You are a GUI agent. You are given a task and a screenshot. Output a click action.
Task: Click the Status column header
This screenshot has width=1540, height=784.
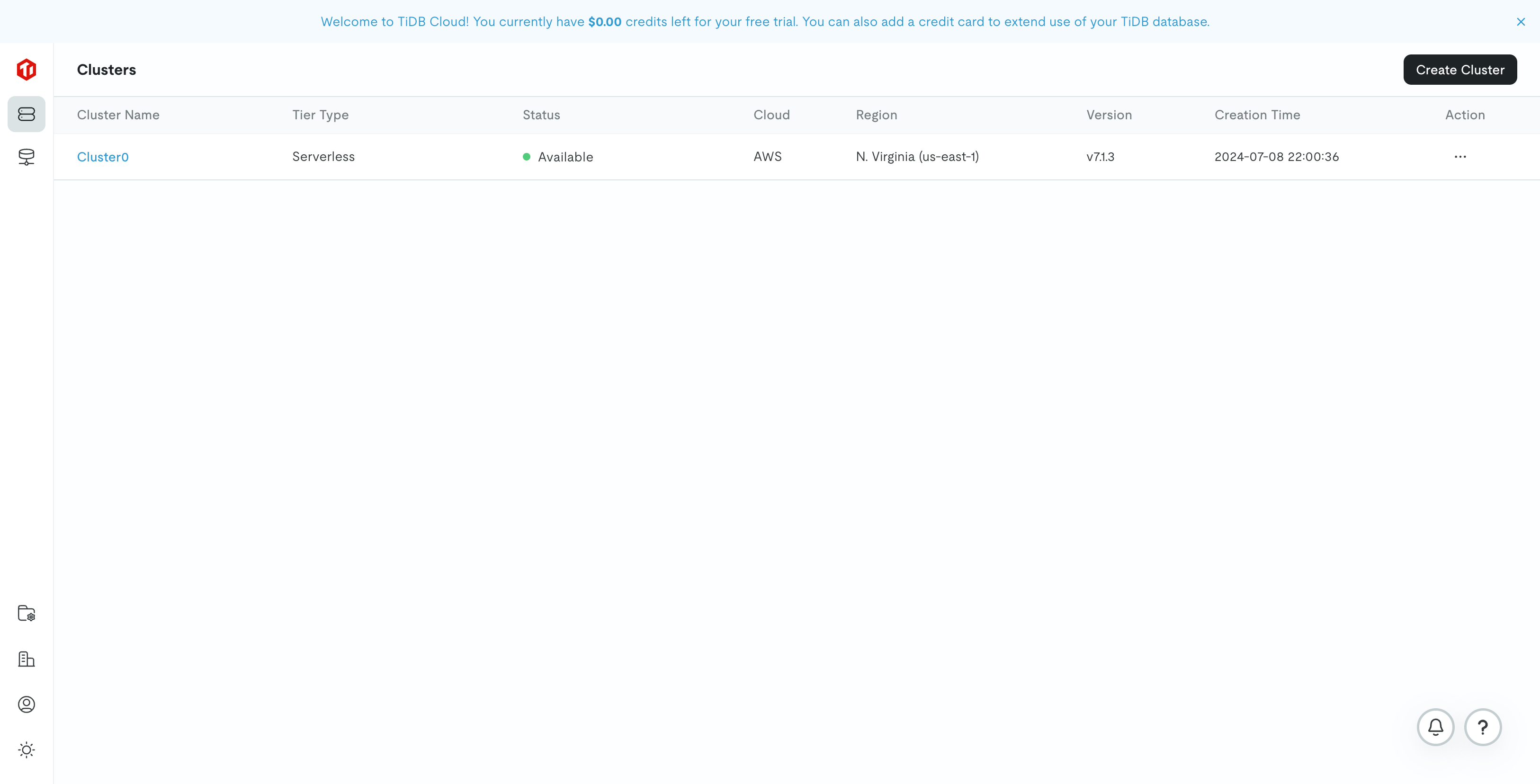pyautogui.click(x=541, y=115)
